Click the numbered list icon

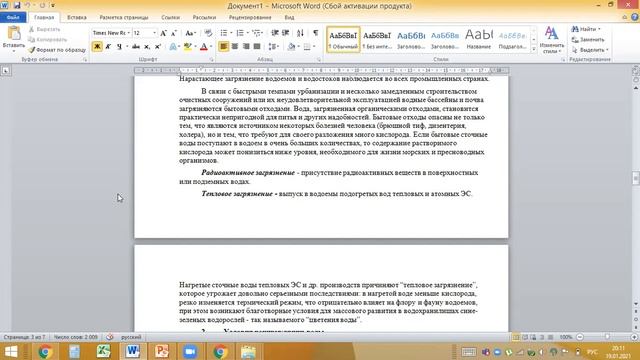click(x=240, y=33)
